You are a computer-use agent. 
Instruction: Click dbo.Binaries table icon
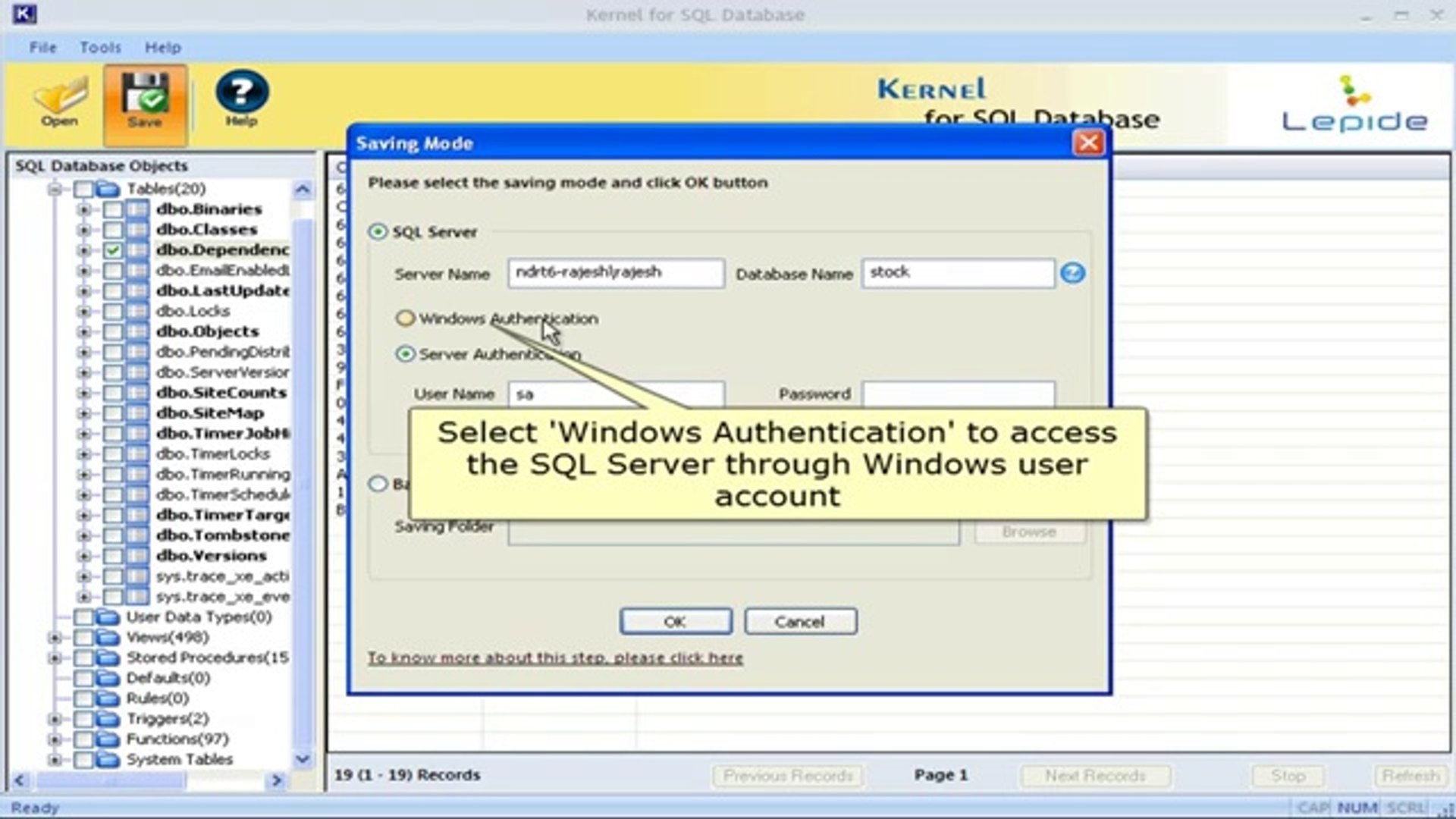(137, 209)
